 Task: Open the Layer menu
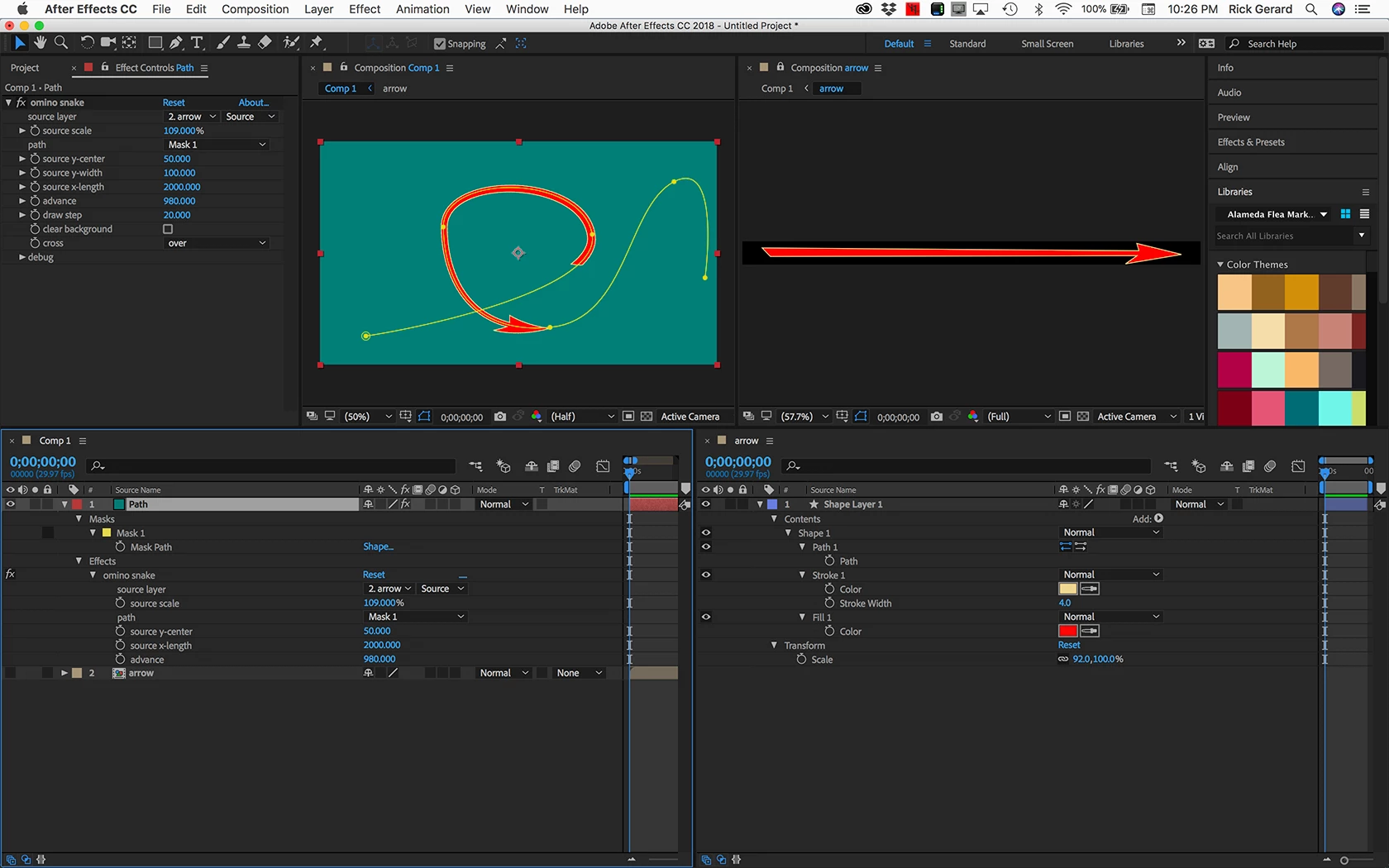[318, 9]
